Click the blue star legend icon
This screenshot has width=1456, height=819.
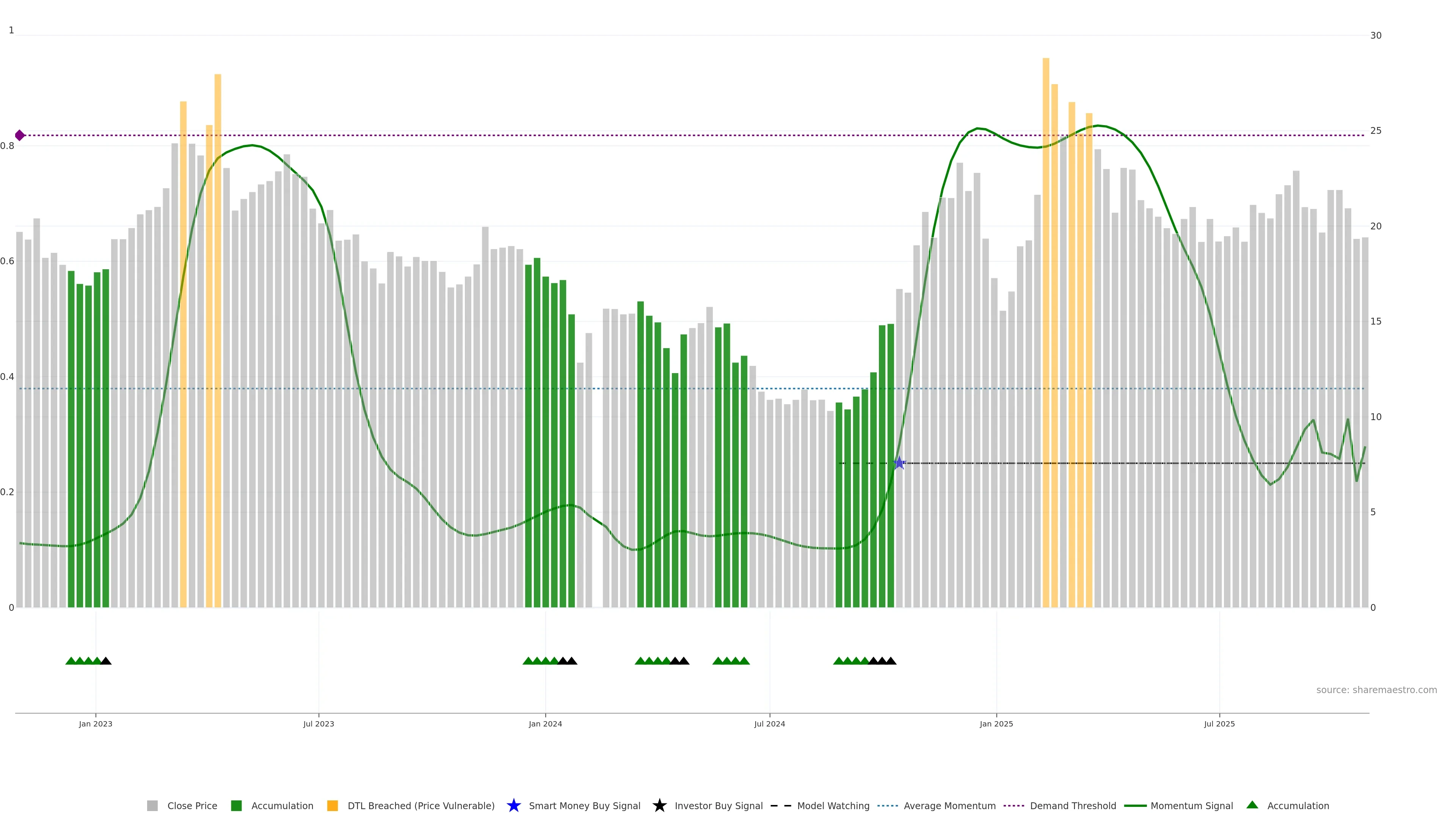tap(513, 805)
